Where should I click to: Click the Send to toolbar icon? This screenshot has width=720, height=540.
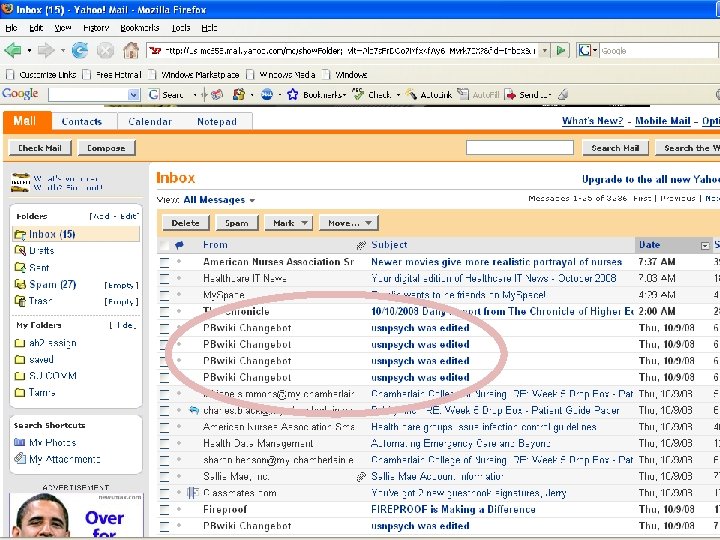[x=510, y=95]
